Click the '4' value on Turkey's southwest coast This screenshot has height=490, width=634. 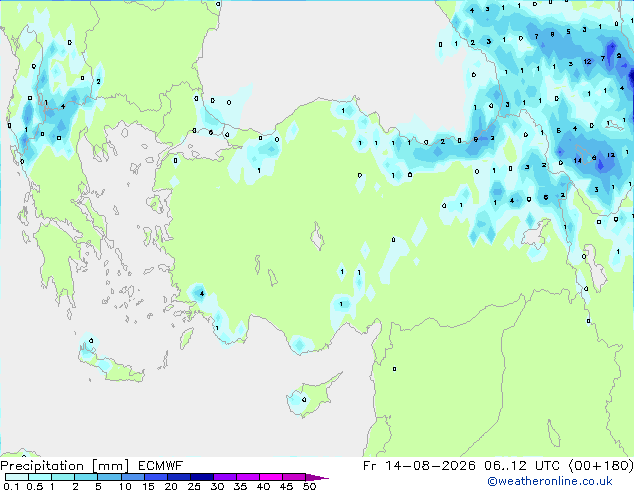202,294
